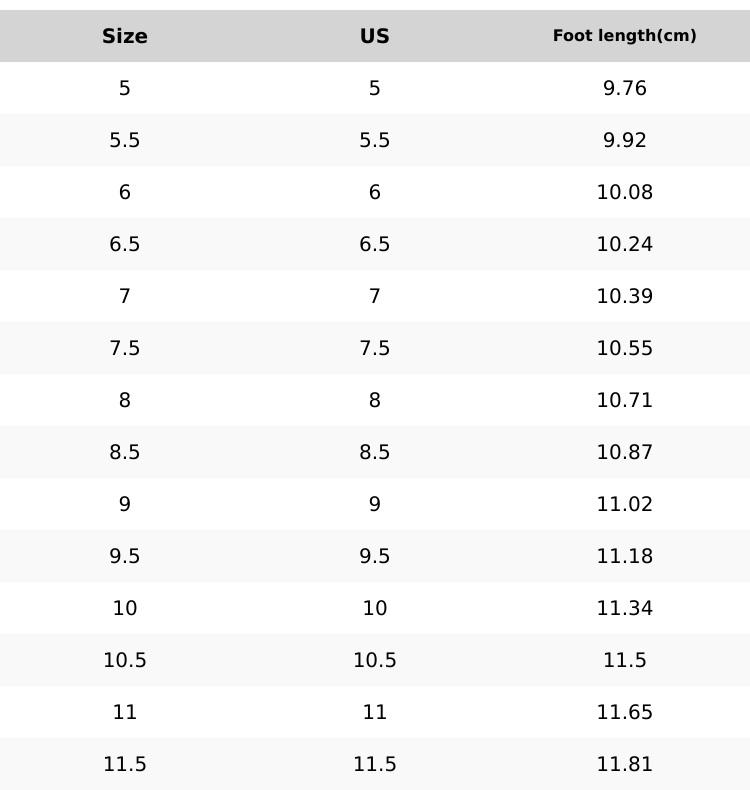Click the US column header
Screen dimensions: 750x790
point(375,36)
